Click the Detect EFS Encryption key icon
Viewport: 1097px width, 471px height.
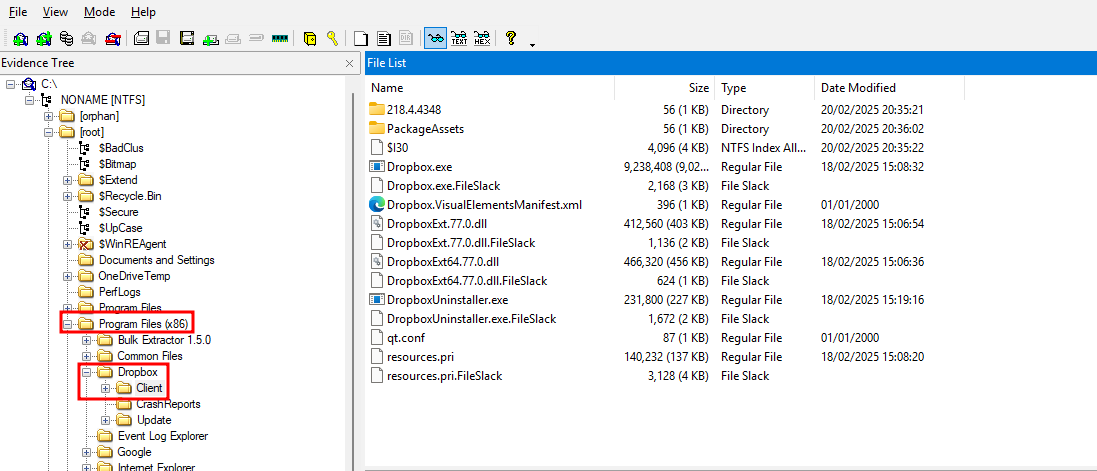click(x=332, y=38)
